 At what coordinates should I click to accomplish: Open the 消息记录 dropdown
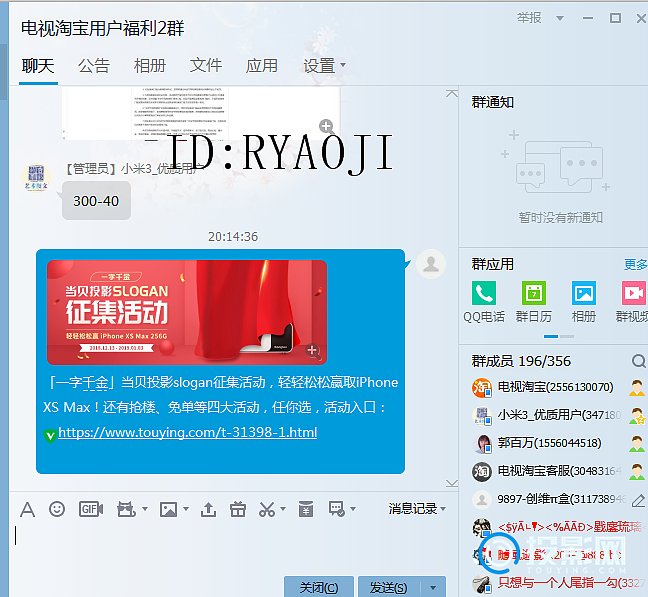[x=417, y=509]
